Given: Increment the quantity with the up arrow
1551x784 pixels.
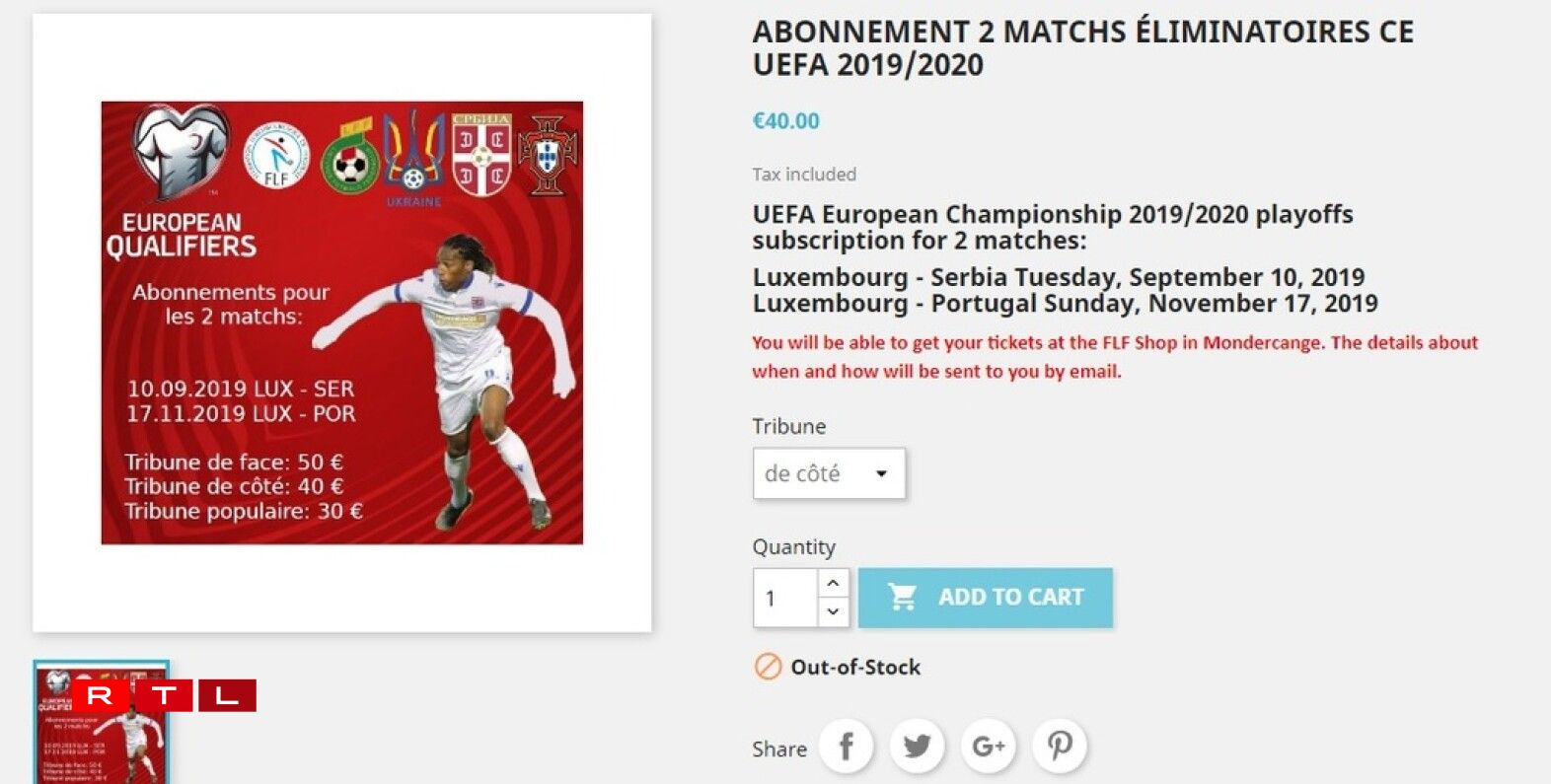Looking at the screenshot, I should (832, 582).
